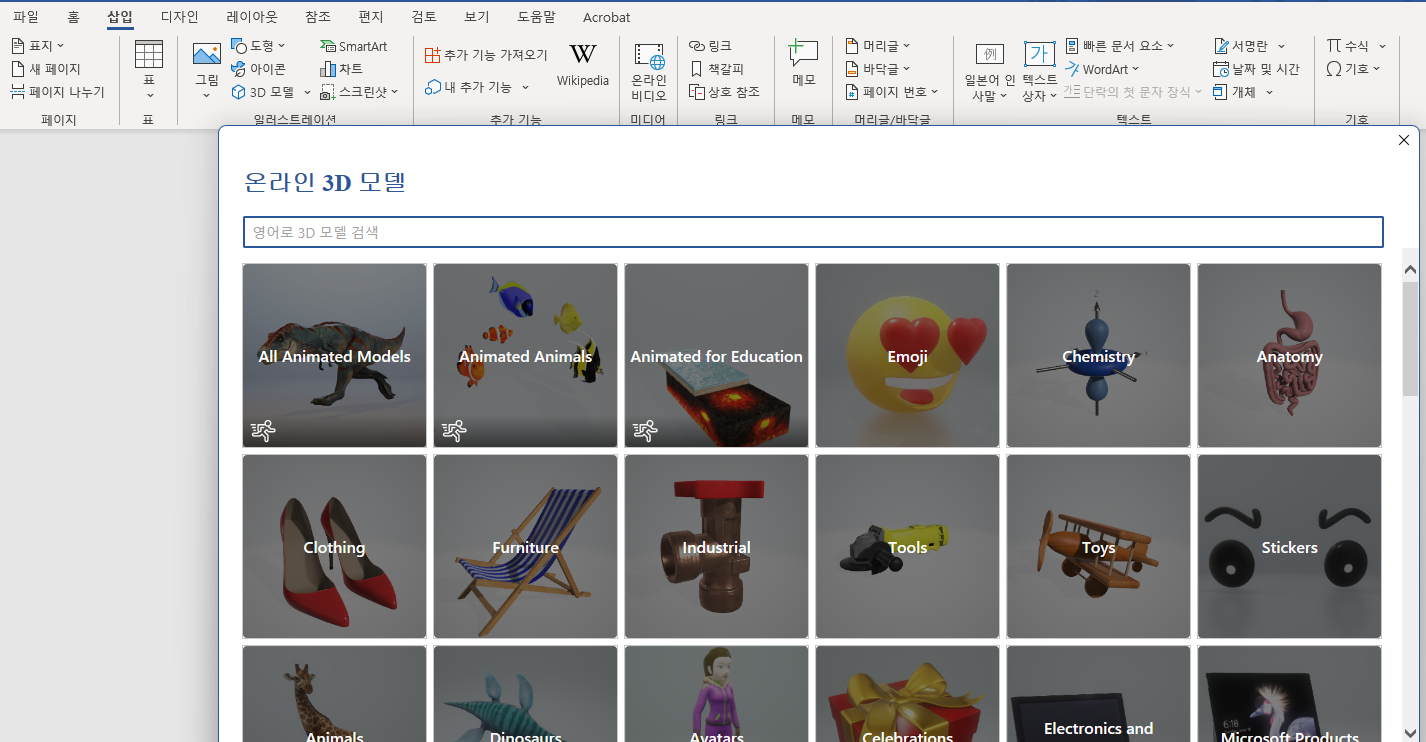The image size is (1426, 742).
Task: Select the Anatomy 3D category
Action: pyautogui.click(x=1289, y=355)
